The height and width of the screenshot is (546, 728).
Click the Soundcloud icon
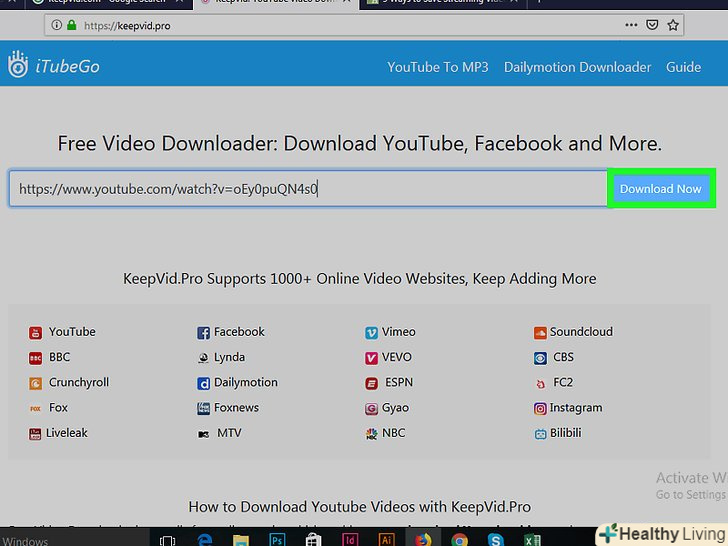pos(540,332)
